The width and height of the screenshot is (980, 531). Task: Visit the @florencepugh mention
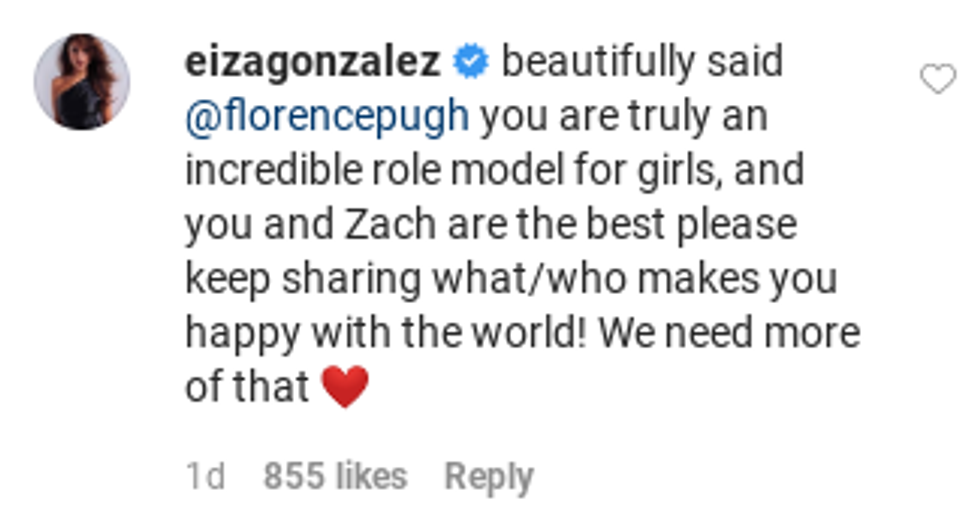pyautogui.click(x=327, y=117)
